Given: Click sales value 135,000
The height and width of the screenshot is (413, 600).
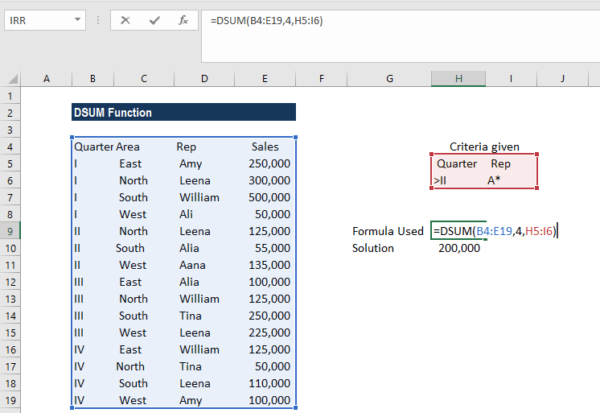Looking at the screenshot, I should click(x=269, y=265).
